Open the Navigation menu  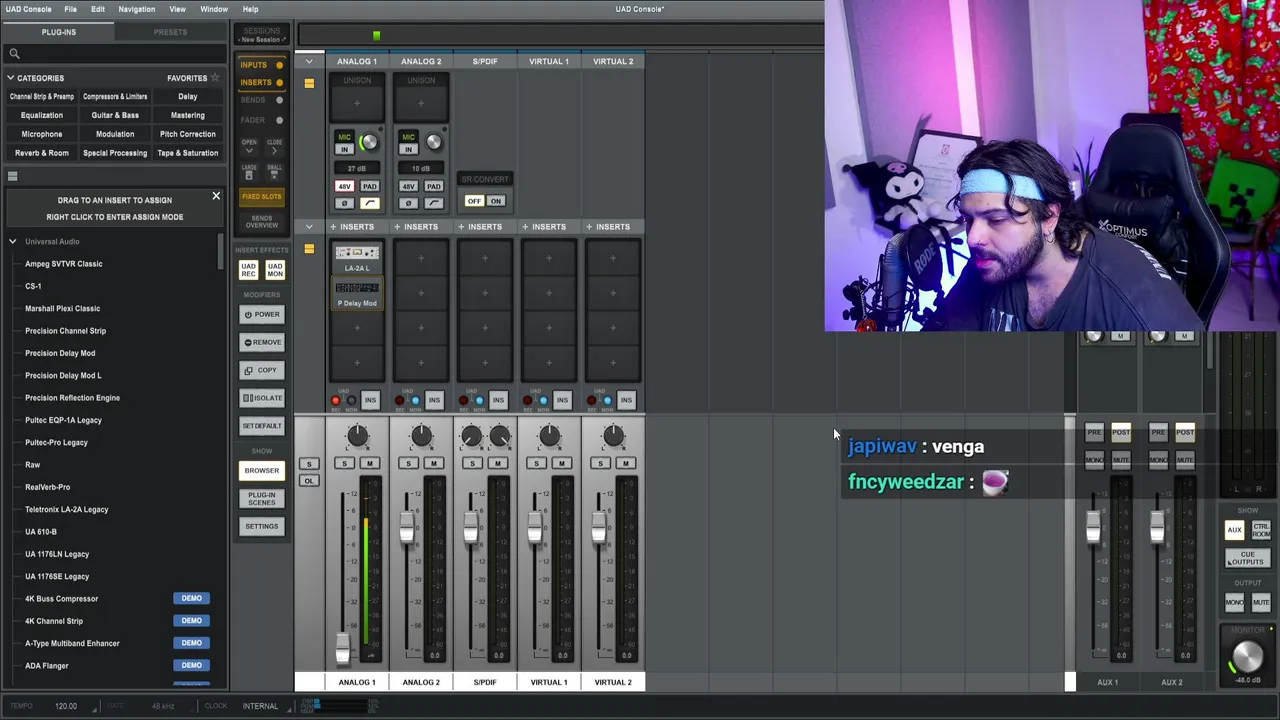click(136, 9)
